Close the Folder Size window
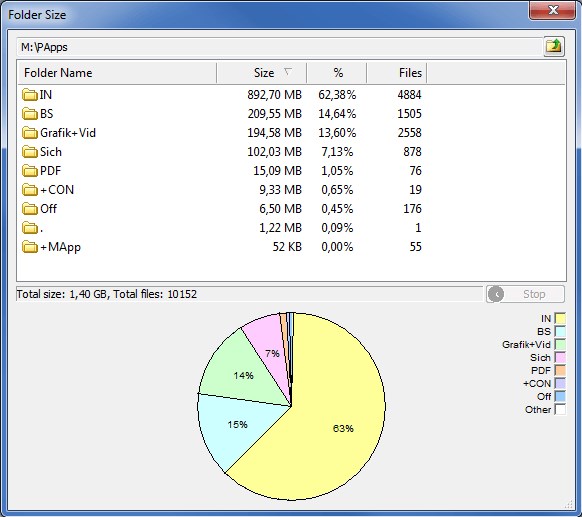The height and width of the screenshot is (517, 582). pyautogui.click(x=553, y=10)
